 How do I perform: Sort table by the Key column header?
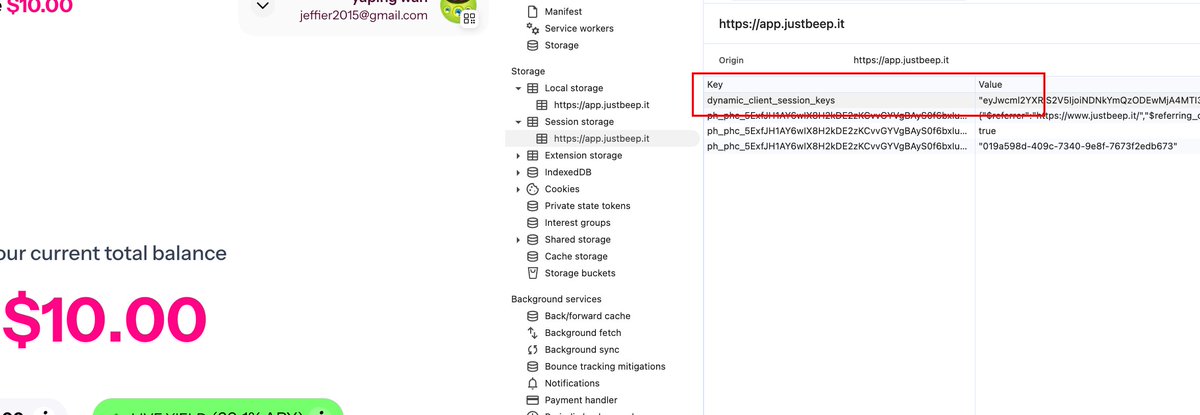click(839, 85)
